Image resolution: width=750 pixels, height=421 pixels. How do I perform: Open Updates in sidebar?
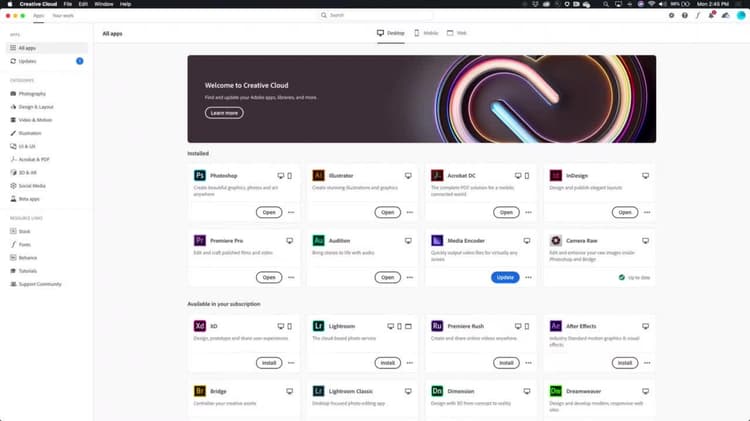[x=47, y=61]
